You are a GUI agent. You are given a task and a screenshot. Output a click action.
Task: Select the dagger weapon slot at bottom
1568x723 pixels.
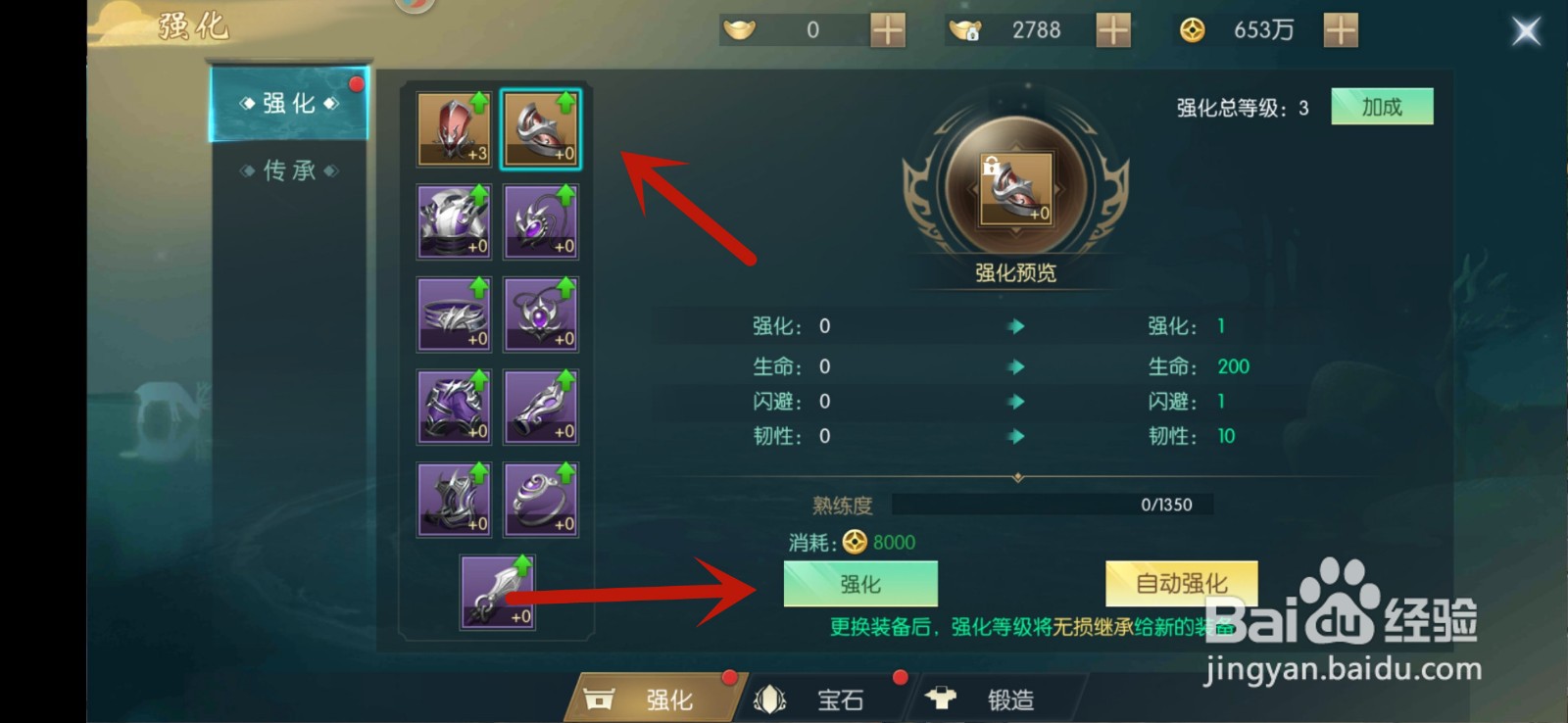tap(498, 592)
